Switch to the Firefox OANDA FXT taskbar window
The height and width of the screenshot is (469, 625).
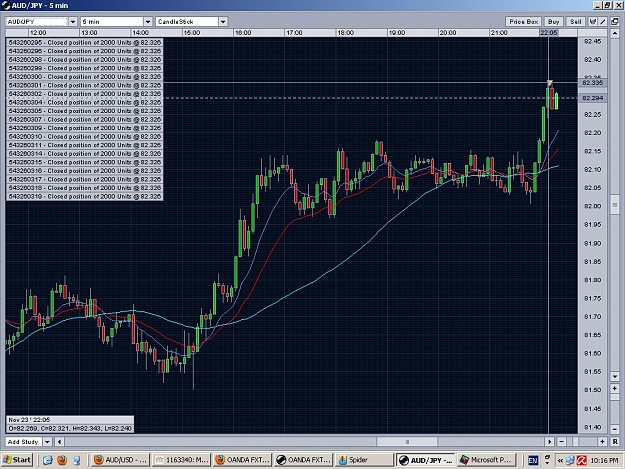[242, 460]
